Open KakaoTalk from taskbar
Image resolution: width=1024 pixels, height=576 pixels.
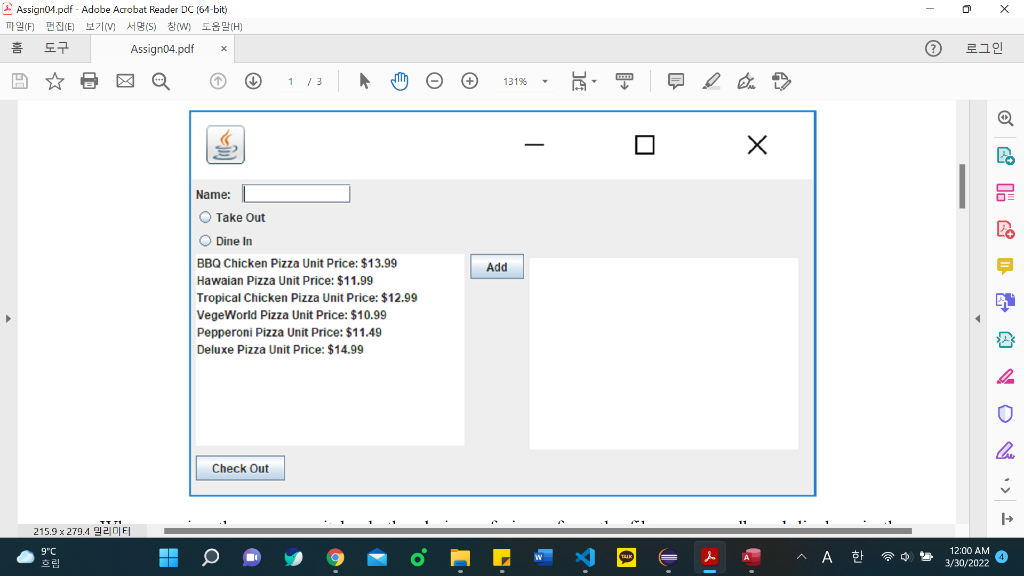coord(626,558)
